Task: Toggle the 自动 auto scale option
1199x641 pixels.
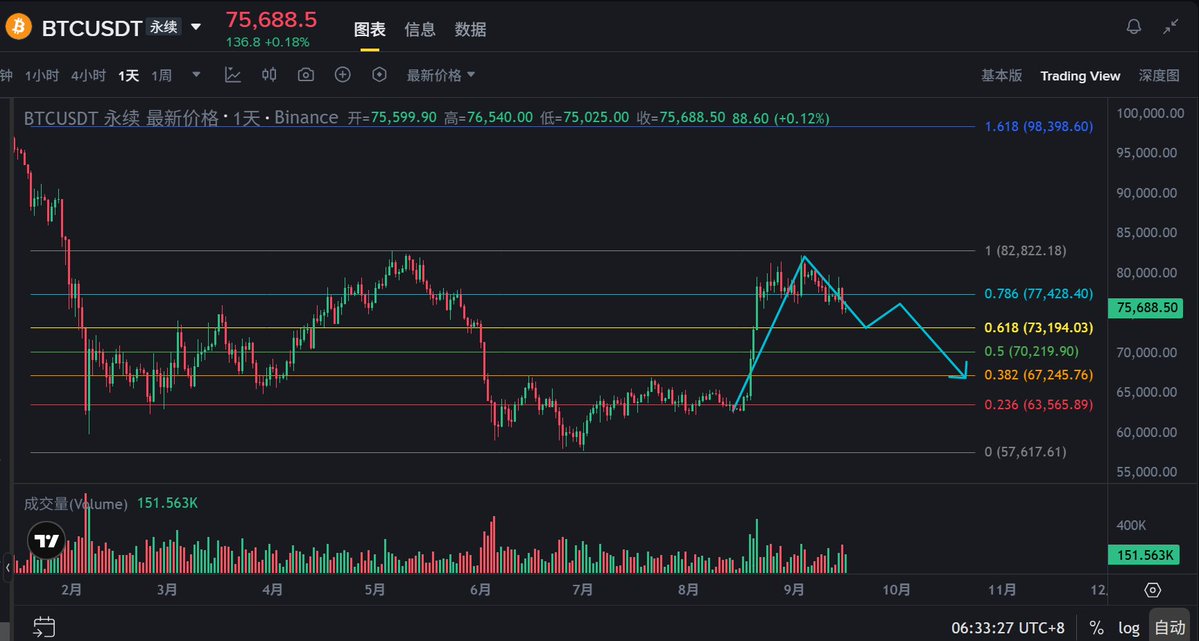Action: click(1170, 628)
